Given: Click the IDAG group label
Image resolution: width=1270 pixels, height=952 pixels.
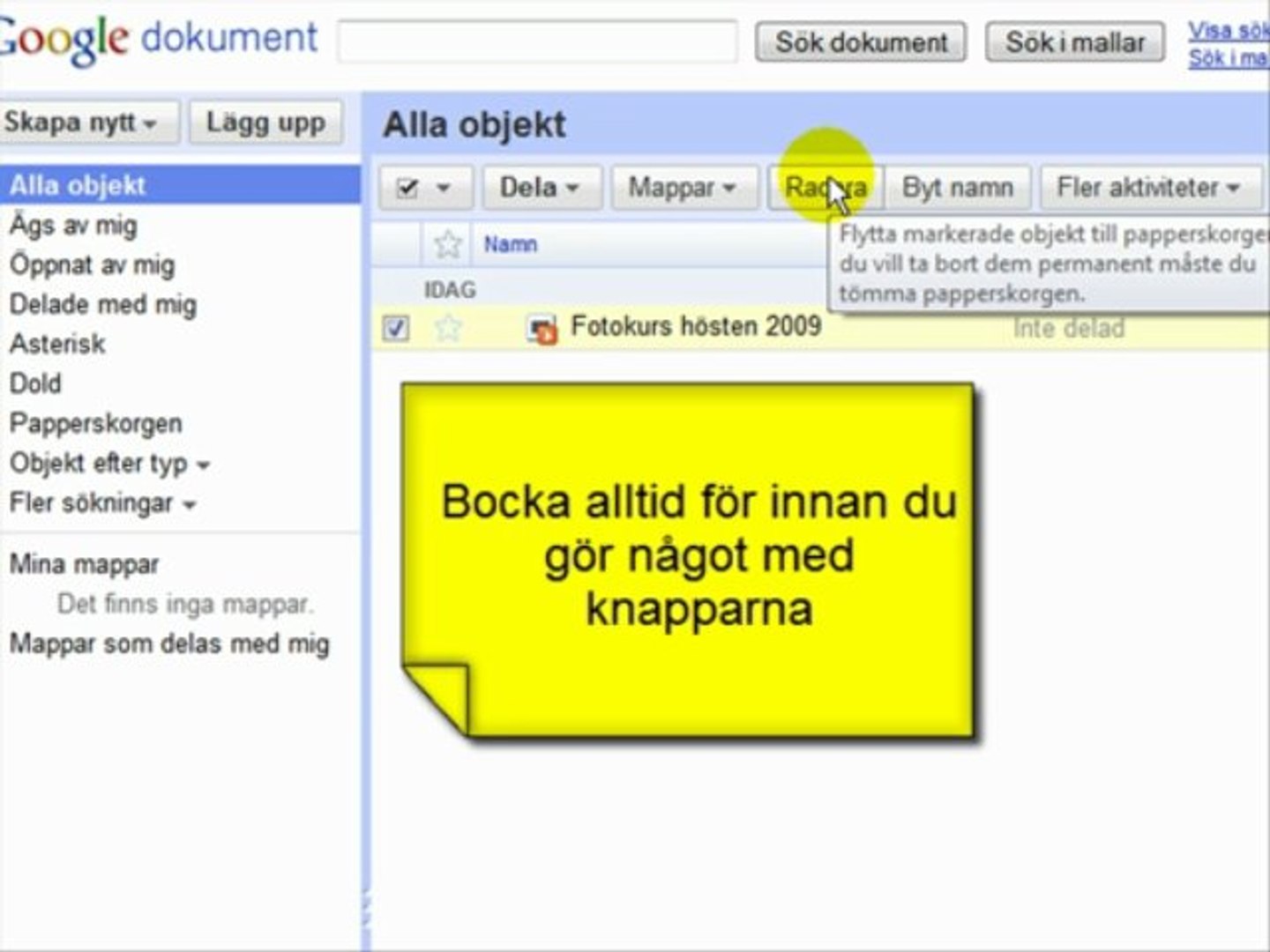Looking at the screenshot, I should pos(450,289).
